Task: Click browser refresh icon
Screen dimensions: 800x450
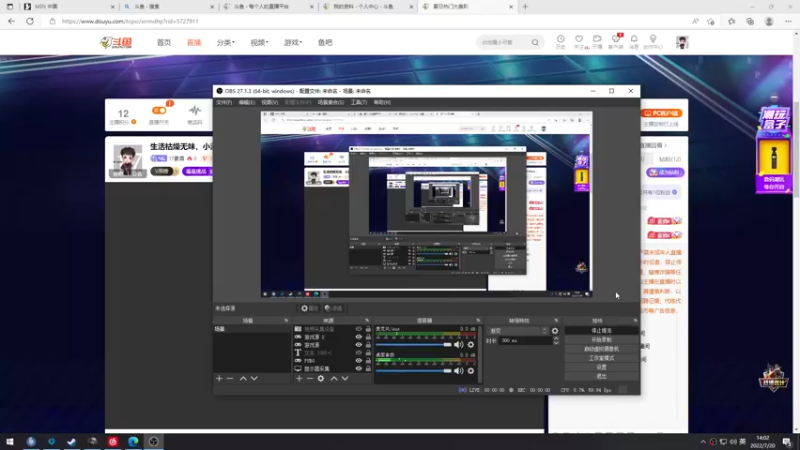Action: pos(30,21)
